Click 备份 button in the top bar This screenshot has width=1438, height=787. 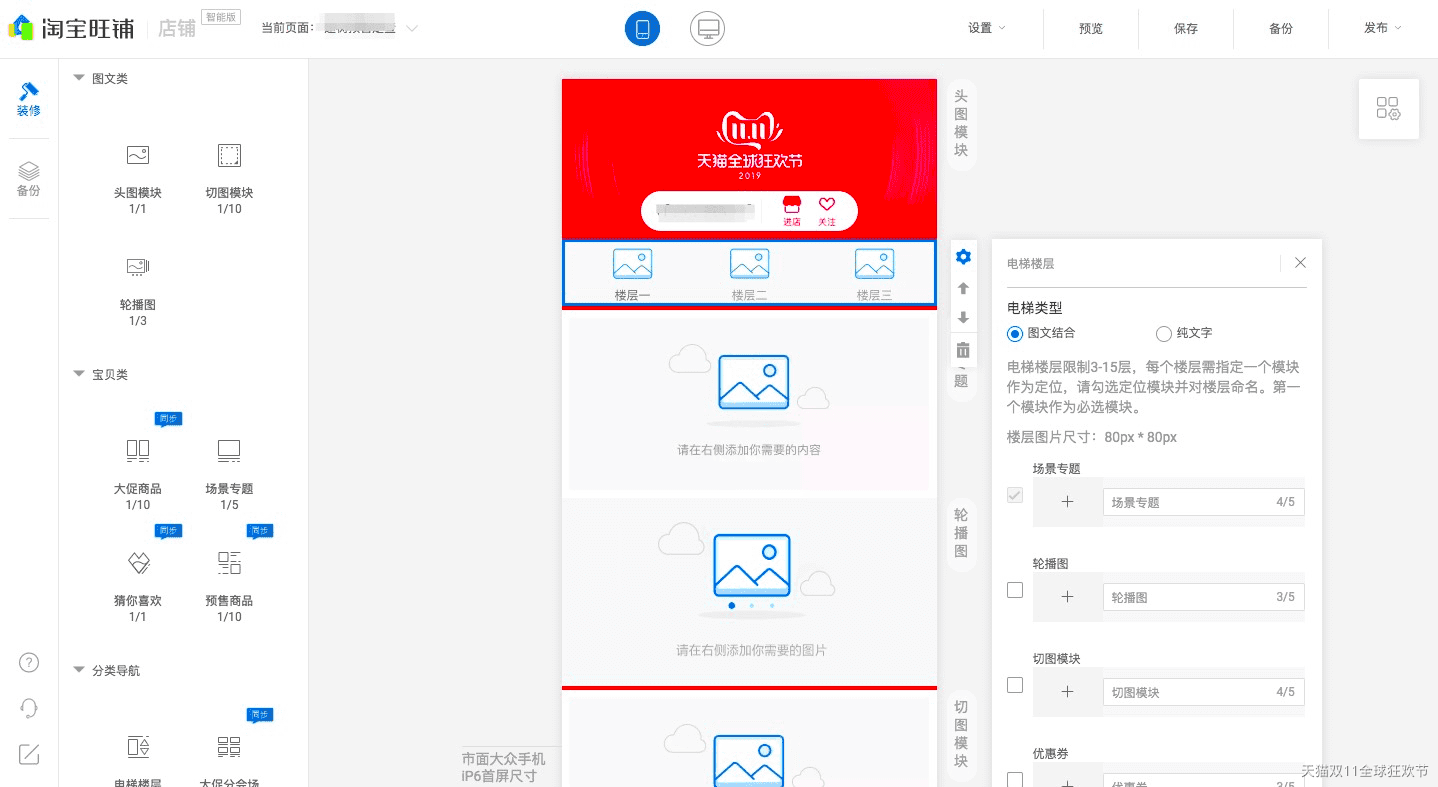tap(1281, 29)
